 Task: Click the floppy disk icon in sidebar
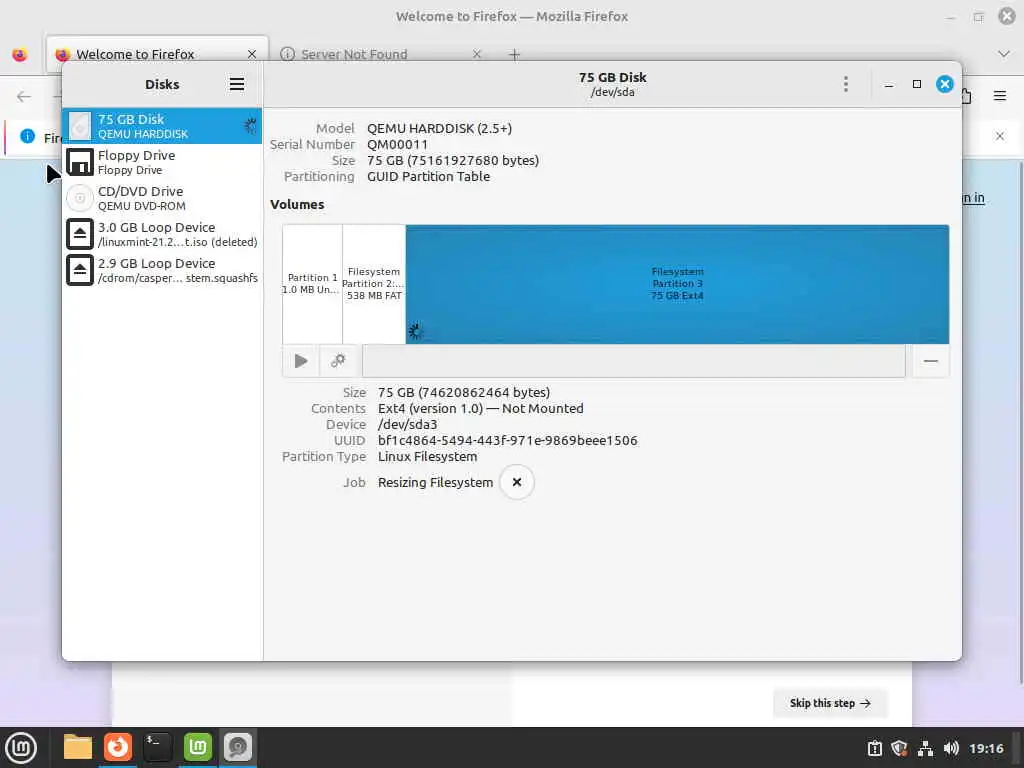coord(80,162)
